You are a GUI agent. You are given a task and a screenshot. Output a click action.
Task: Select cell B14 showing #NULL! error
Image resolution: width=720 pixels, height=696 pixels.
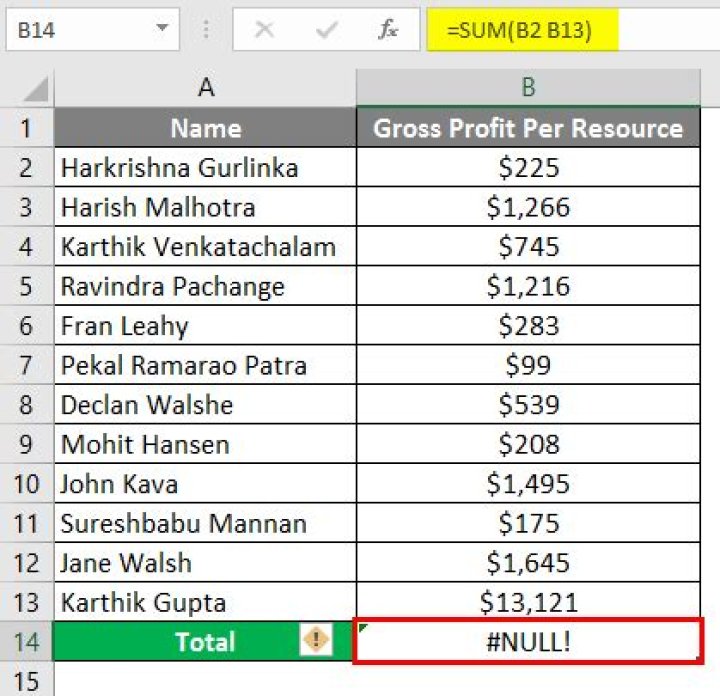tap(528, 641)
